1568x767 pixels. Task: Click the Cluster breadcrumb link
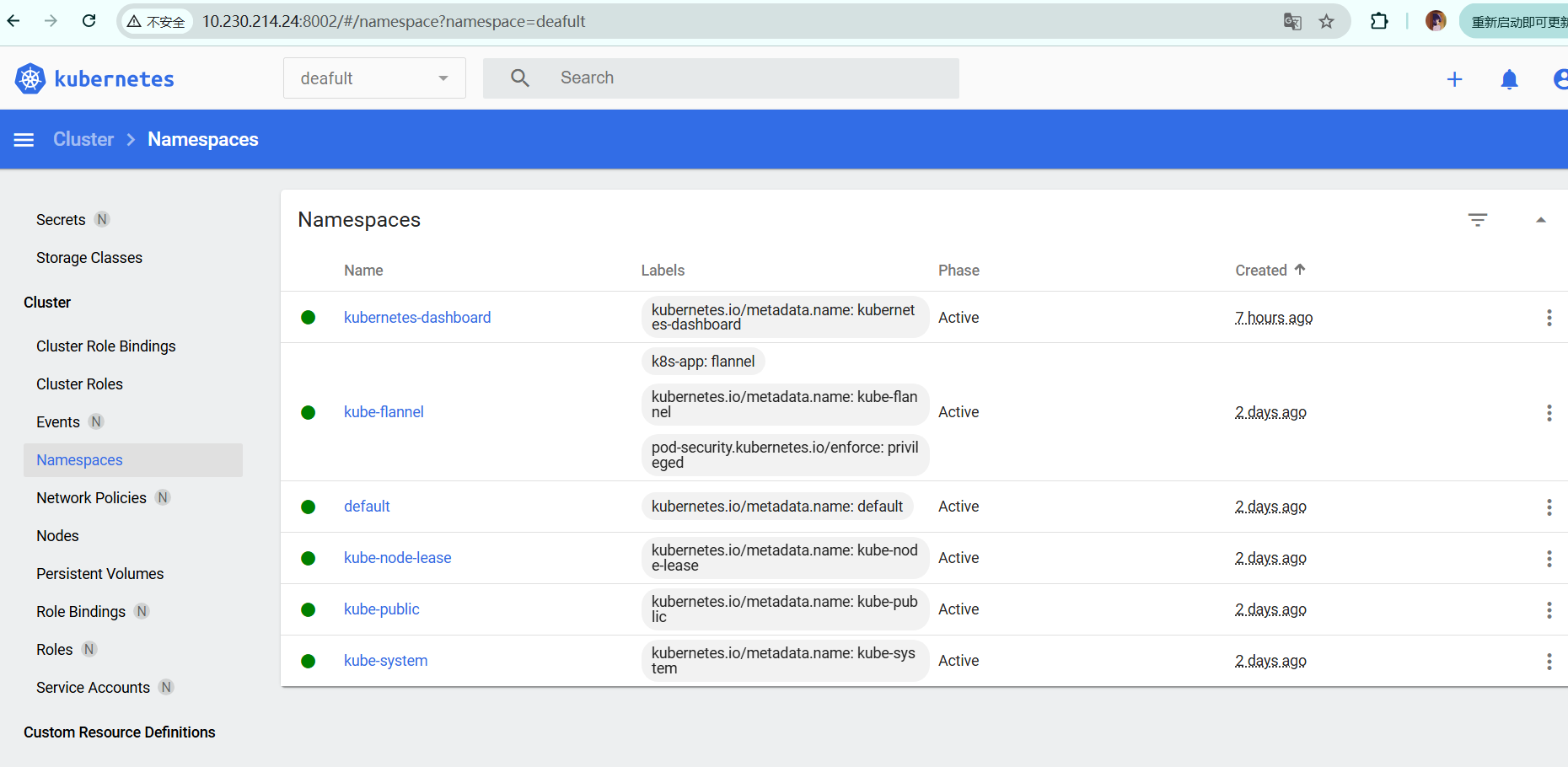tap(83, 140)
